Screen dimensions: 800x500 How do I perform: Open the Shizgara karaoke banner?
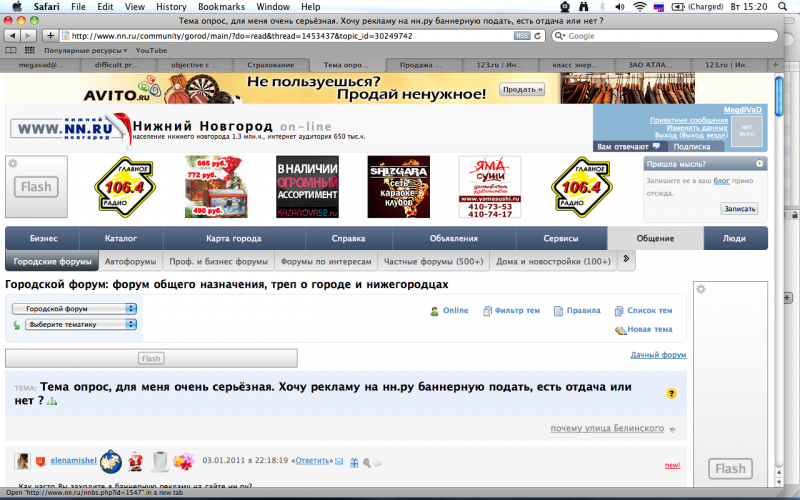point(398,187)
